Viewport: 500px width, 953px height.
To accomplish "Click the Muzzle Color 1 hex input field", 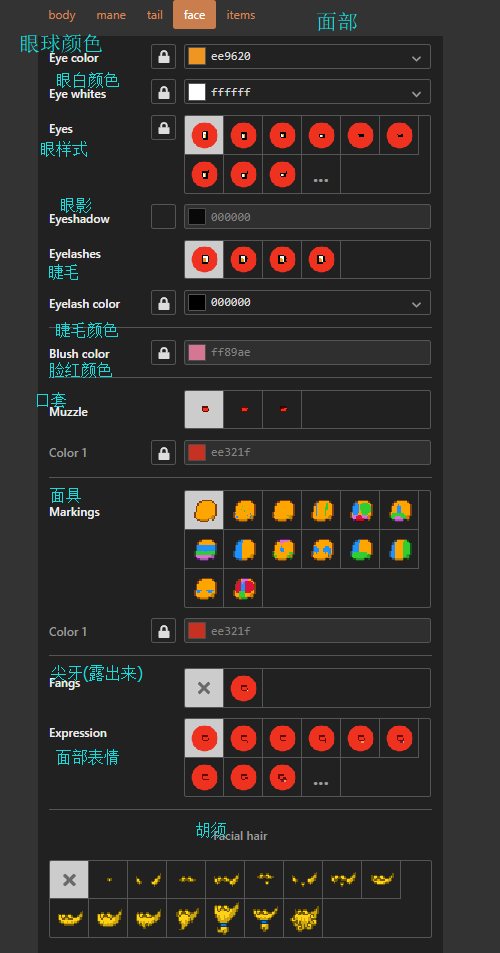I will click(x=307, y=453).
